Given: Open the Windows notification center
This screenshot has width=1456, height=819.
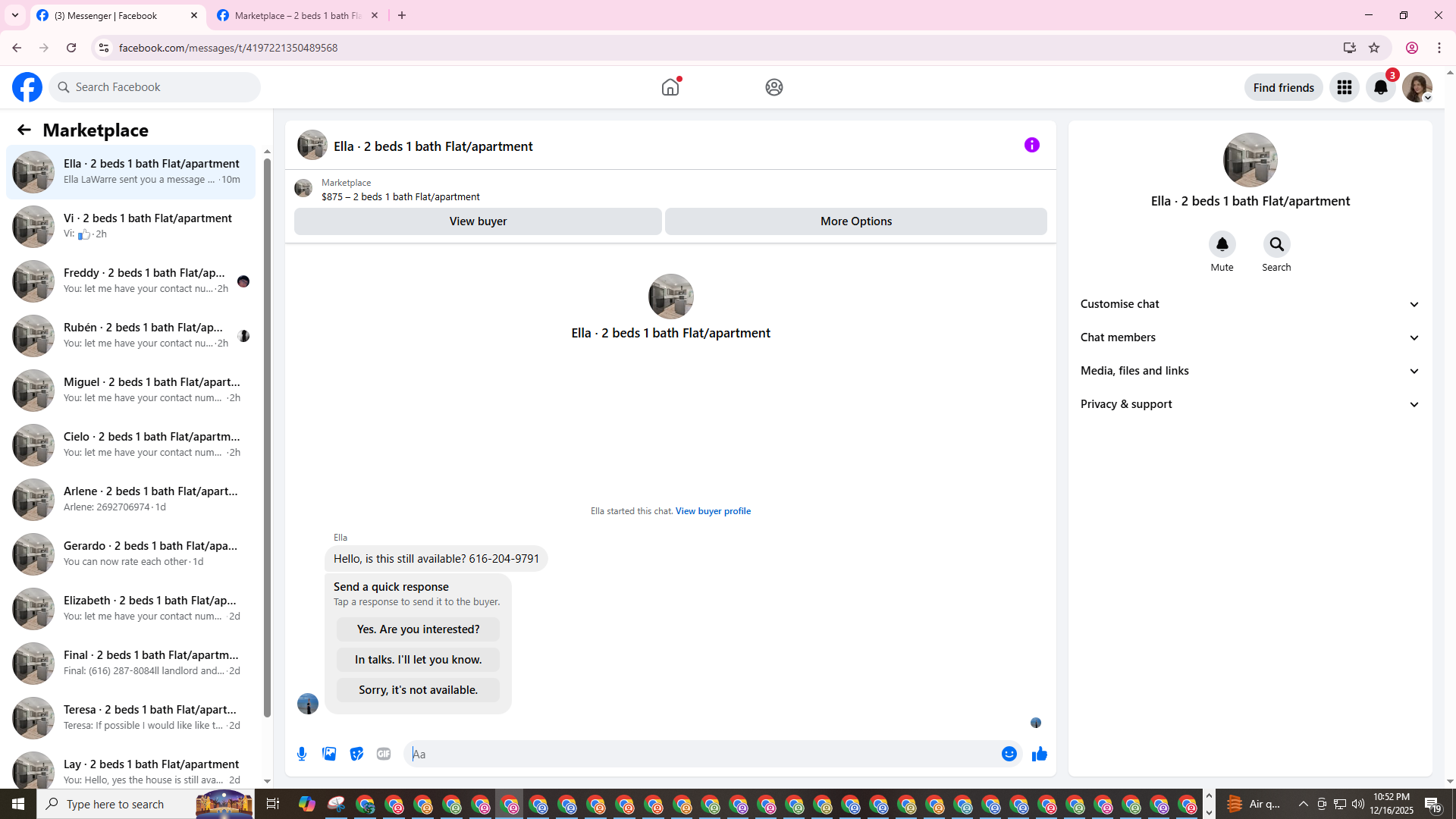Looking at the screenshot, I should [x=1432, y=804].
